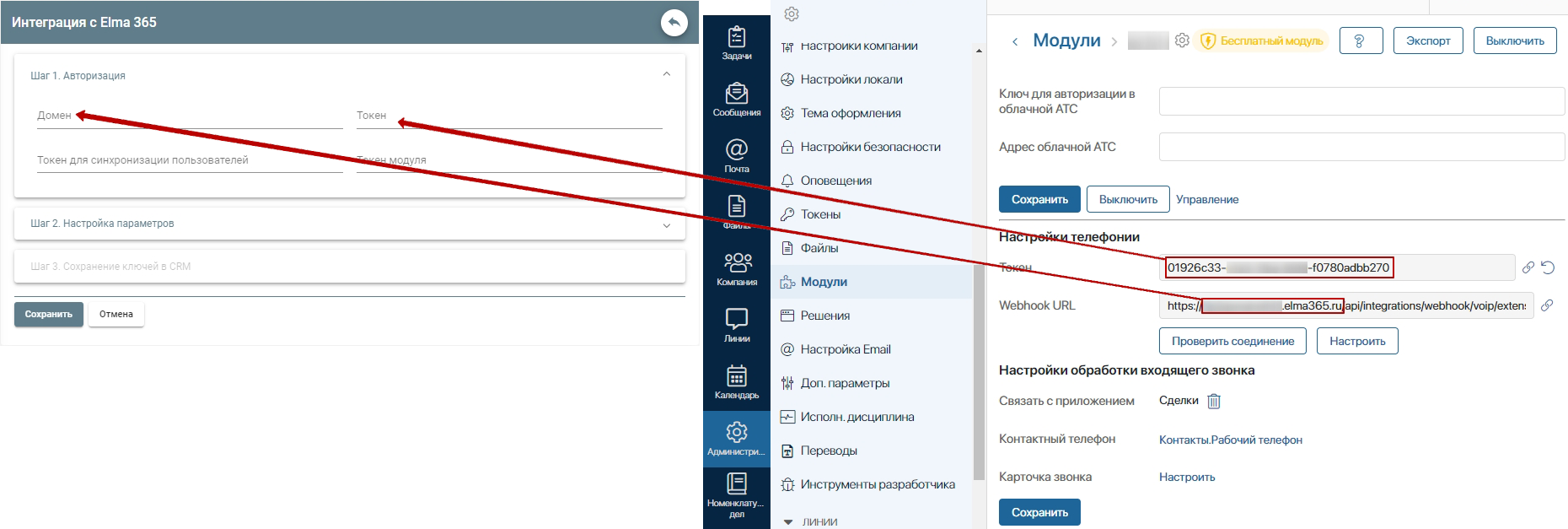The width and height of the screenshot is (1568, 529).
Task: Open Calendar (Календарь) sidebar icon
Action: pyautogui.click(x=737, y=381)
